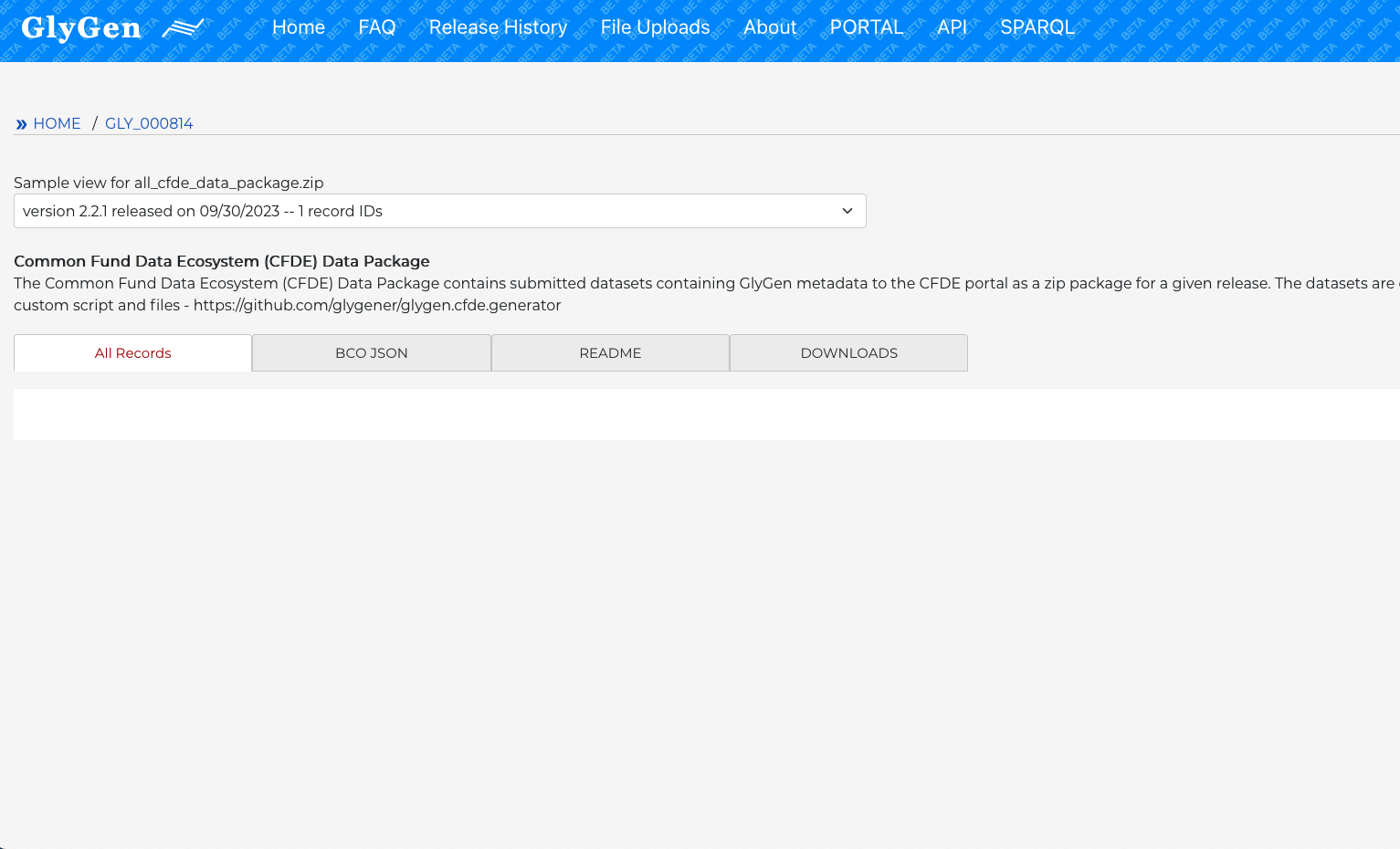Click the HOME breadcrumb link
This screenshot has width=1400, height=849.
[x=57, y=123]
